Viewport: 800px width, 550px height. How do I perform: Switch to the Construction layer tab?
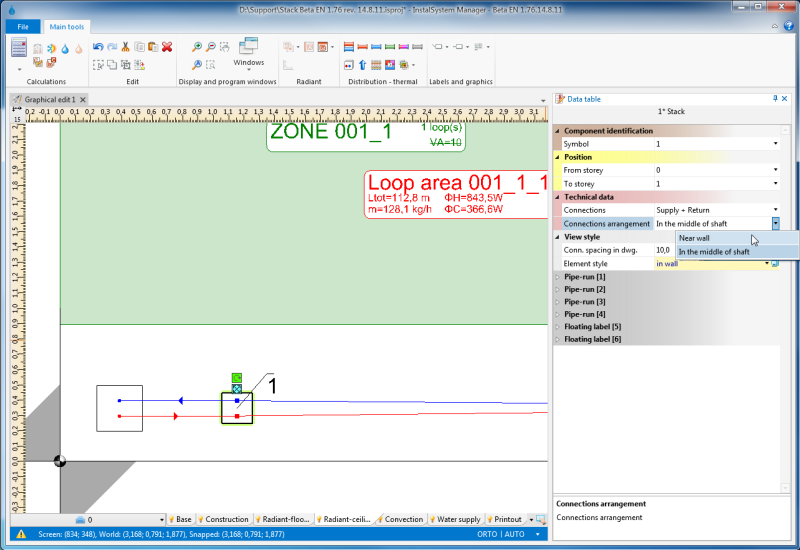coord(223,519)
